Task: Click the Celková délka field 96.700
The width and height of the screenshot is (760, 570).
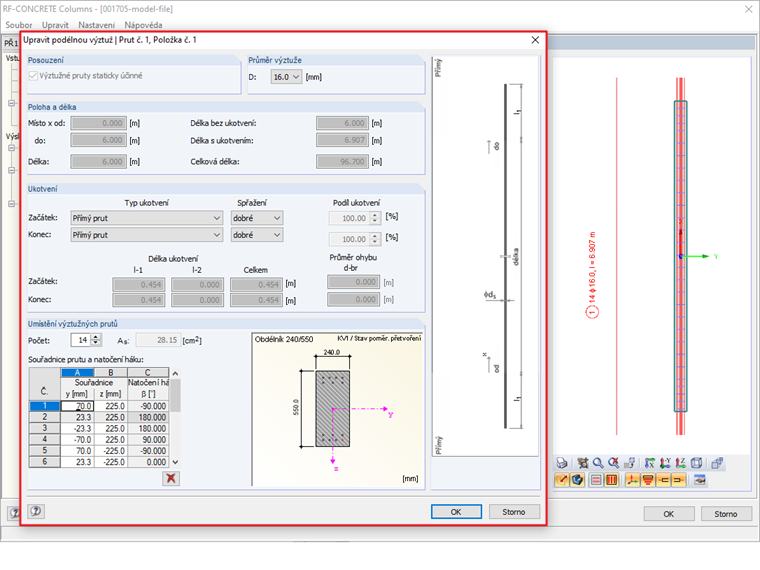Action: (x=342, y=161)
